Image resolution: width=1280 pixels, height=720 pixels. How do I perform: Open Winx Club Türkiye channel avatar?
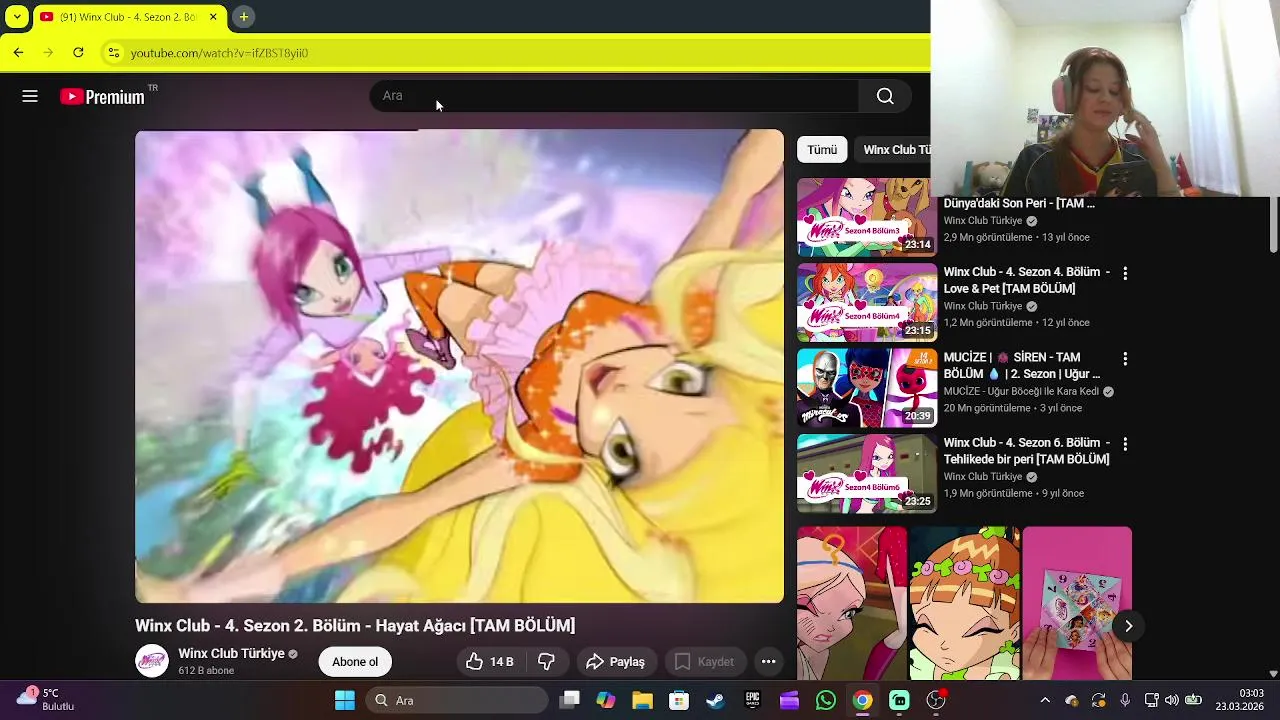coord(152,662)
